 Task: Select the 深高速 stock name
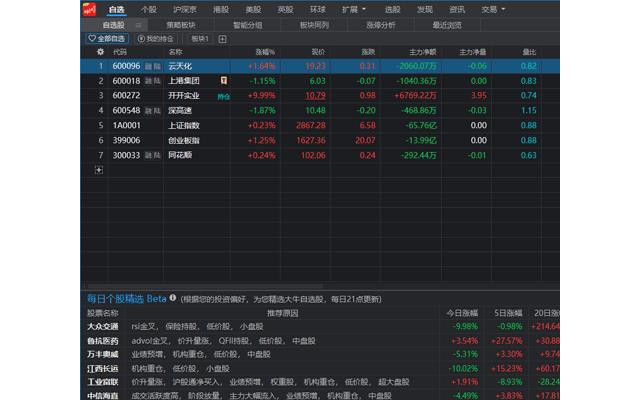pos(180,111)
